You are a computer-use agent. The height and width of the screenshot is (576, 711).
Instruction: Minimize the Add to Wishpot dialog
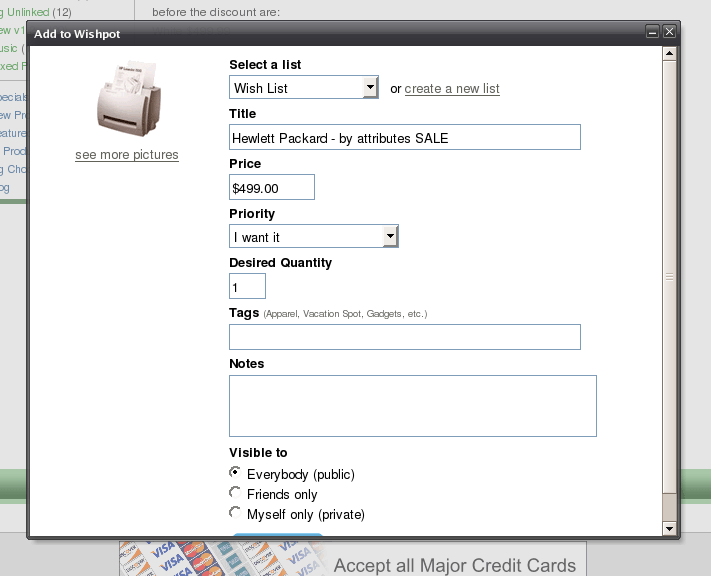pyautogui.click(x=652, y=32)
